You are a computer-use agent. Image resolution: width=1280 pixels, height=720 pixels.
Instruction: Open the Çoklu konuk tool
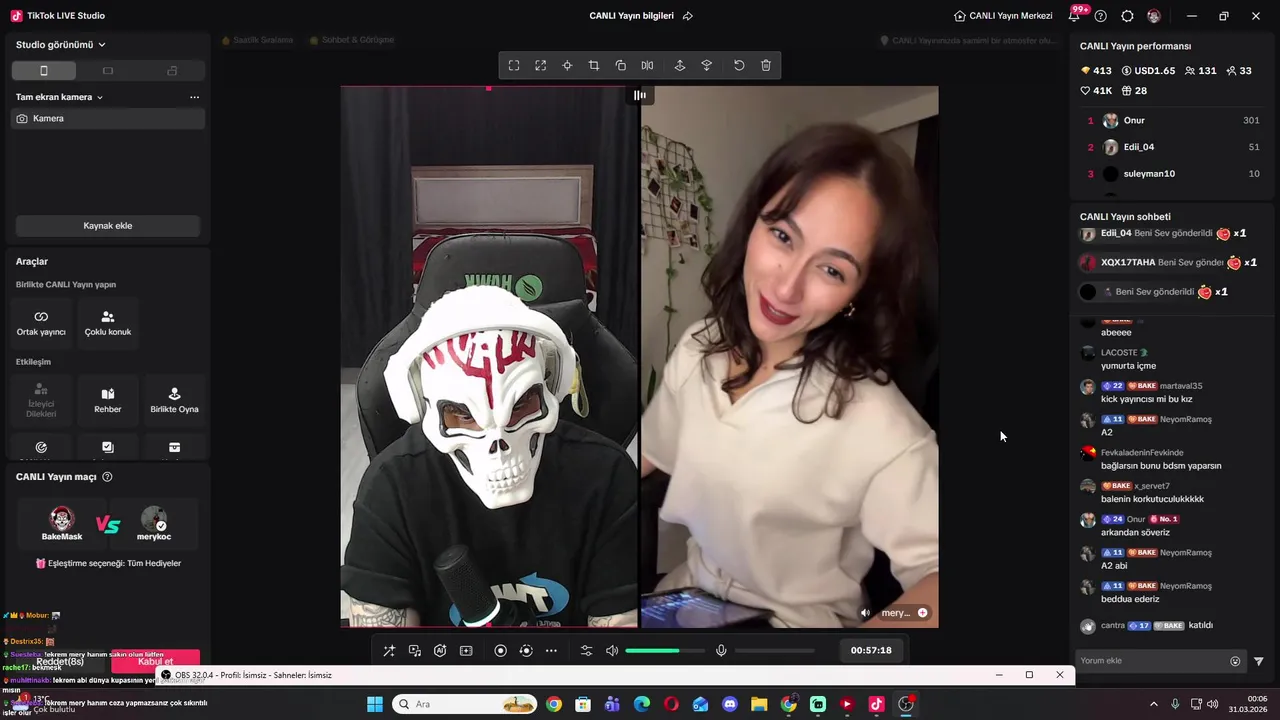point(108,323)
